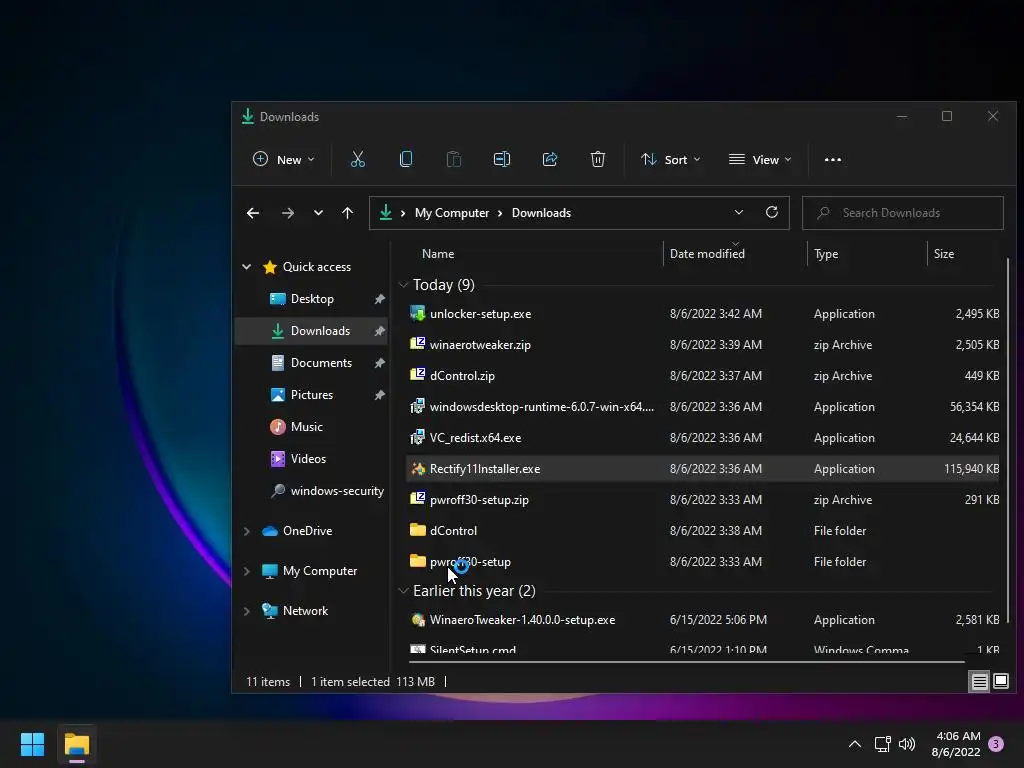Select the dControl.zip archive icon

click(x=417, y=376)
